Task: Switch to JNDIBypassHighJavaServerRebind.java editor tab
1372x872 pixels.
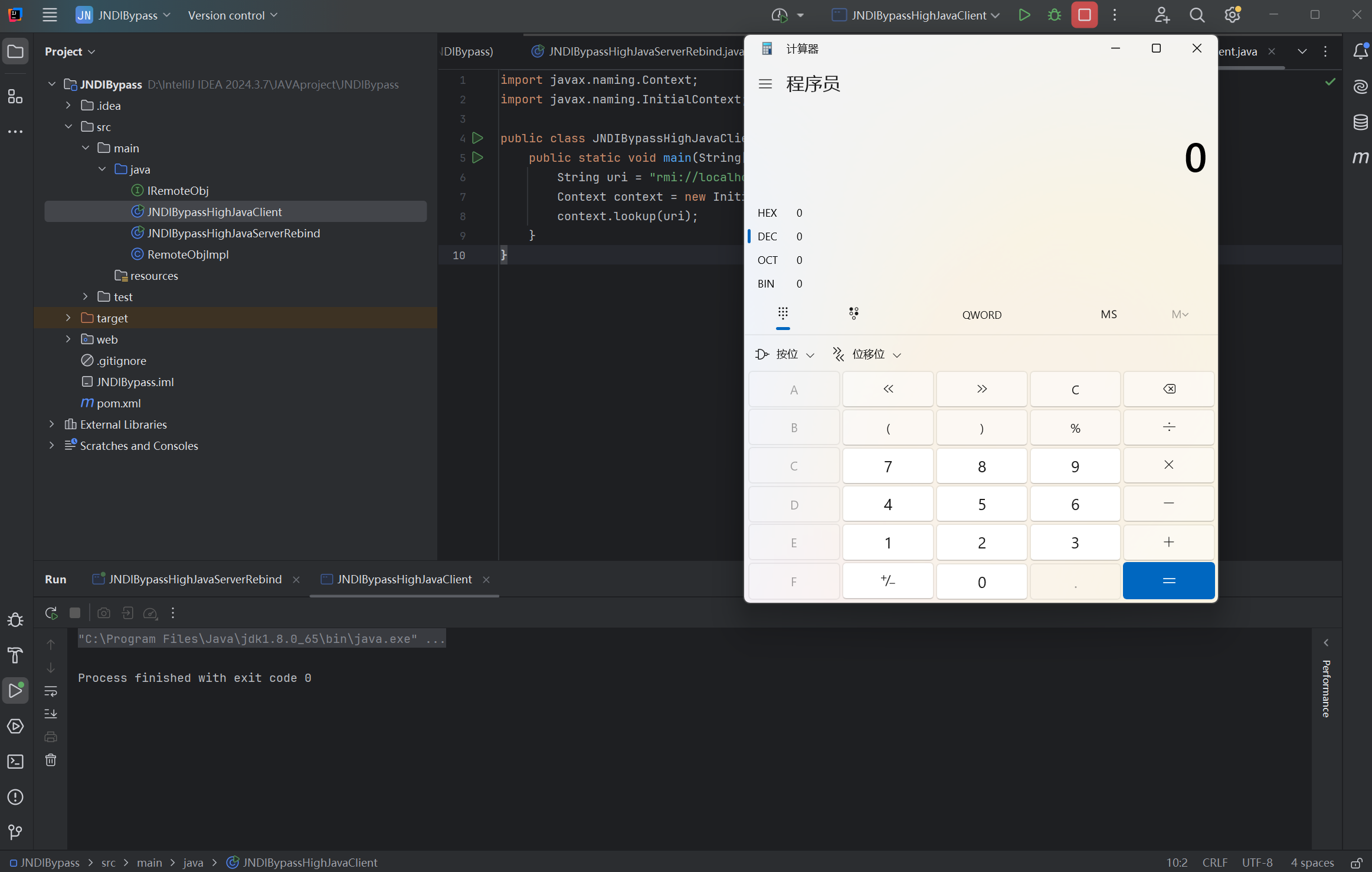Action: coord(638,52)
